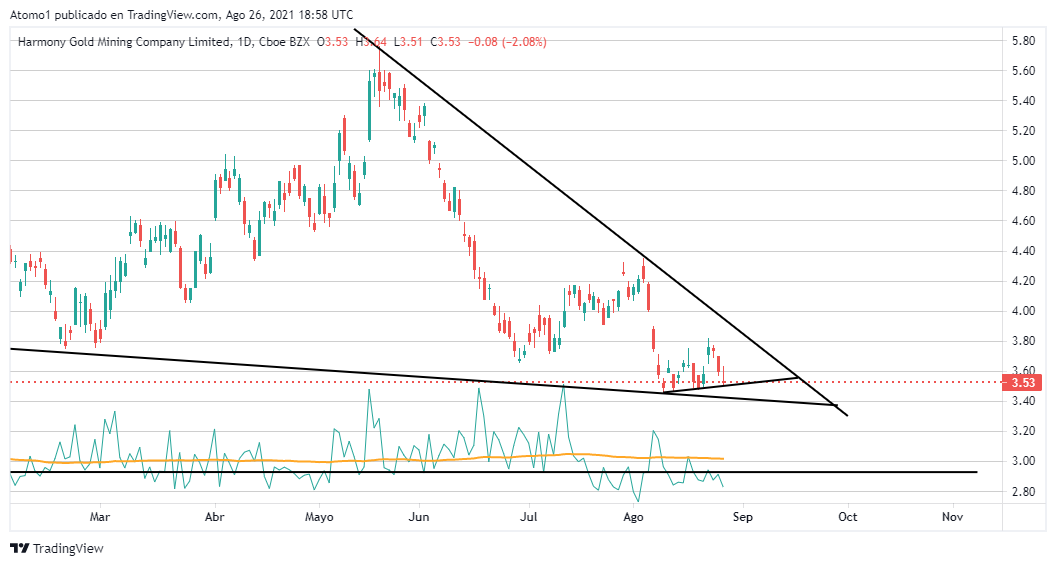Click the TradingView logo
Screen dimensions: 1056x566
click(57, 548)
